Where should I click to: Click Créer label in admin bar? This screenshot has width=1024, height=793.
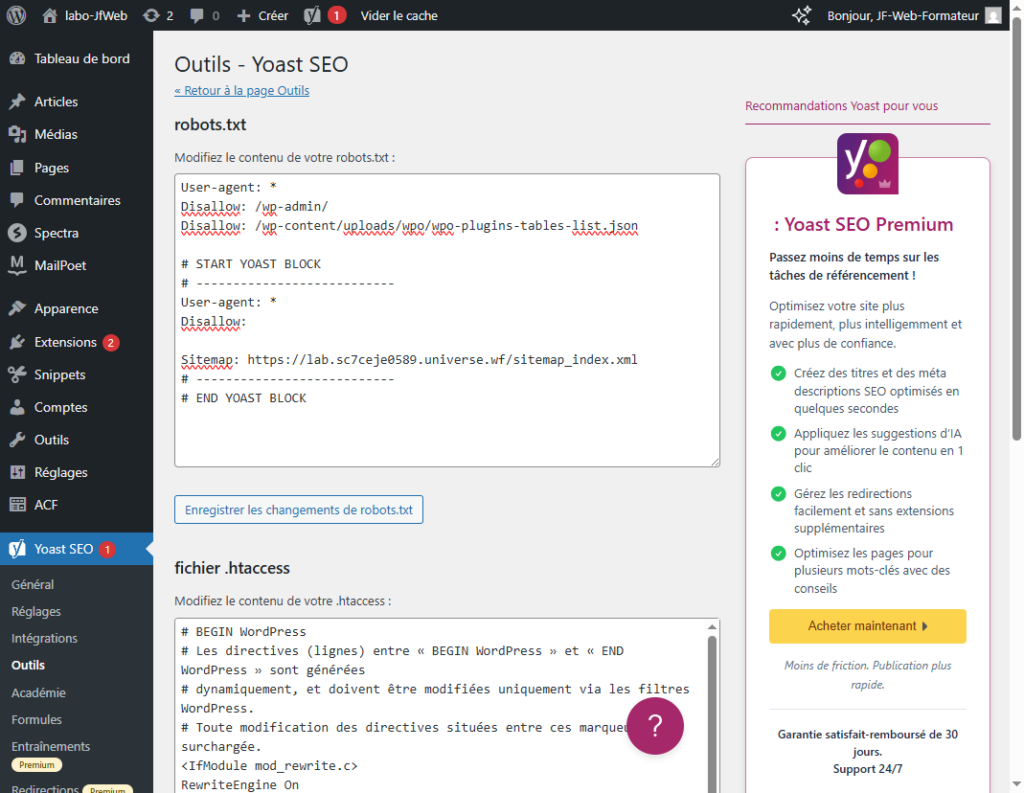click(x=273, y=16)
